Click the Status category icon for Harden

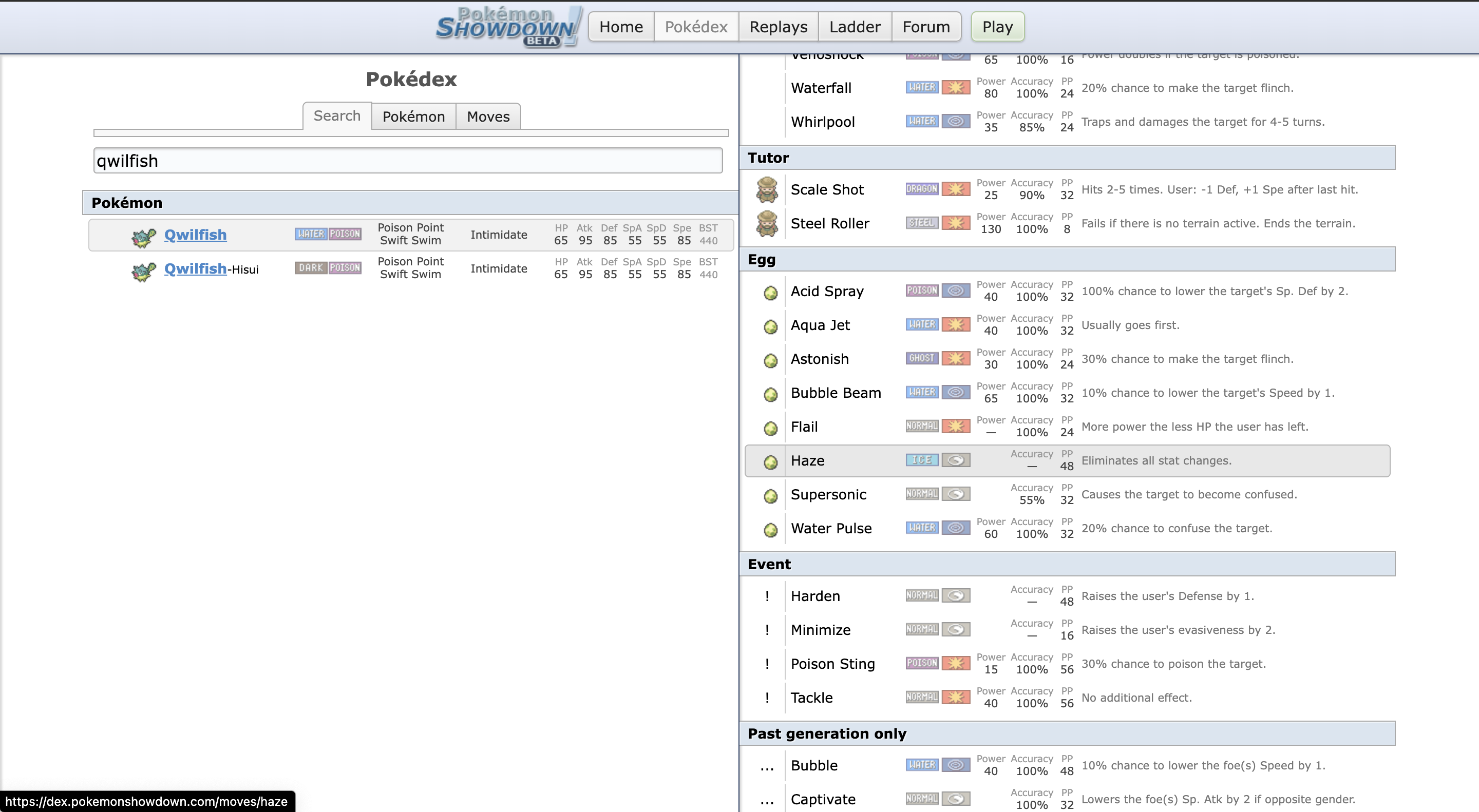pos(956,595)
